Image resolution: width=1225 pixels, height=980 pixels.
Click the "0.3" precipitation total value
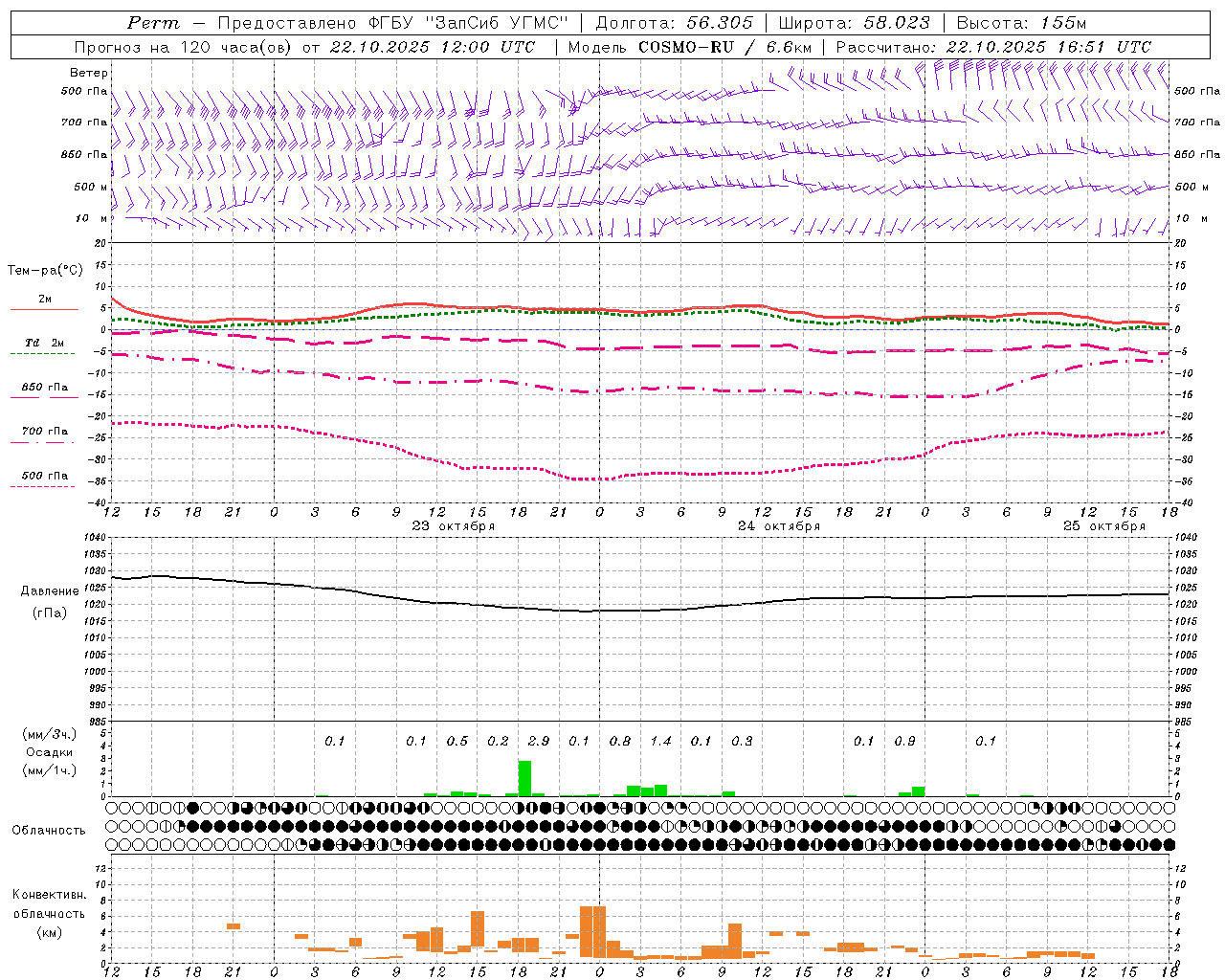click(742, 741)
